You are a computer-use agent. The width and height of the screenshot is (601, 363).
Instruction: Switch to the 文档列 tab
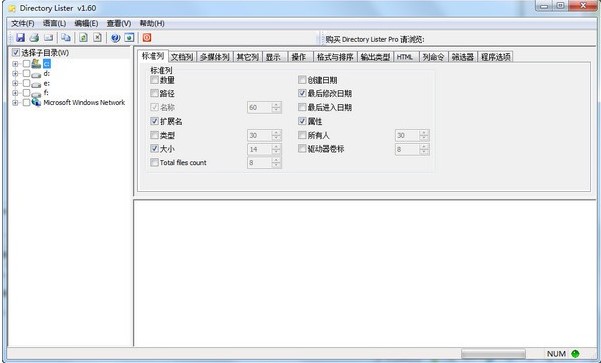[182, 57]
